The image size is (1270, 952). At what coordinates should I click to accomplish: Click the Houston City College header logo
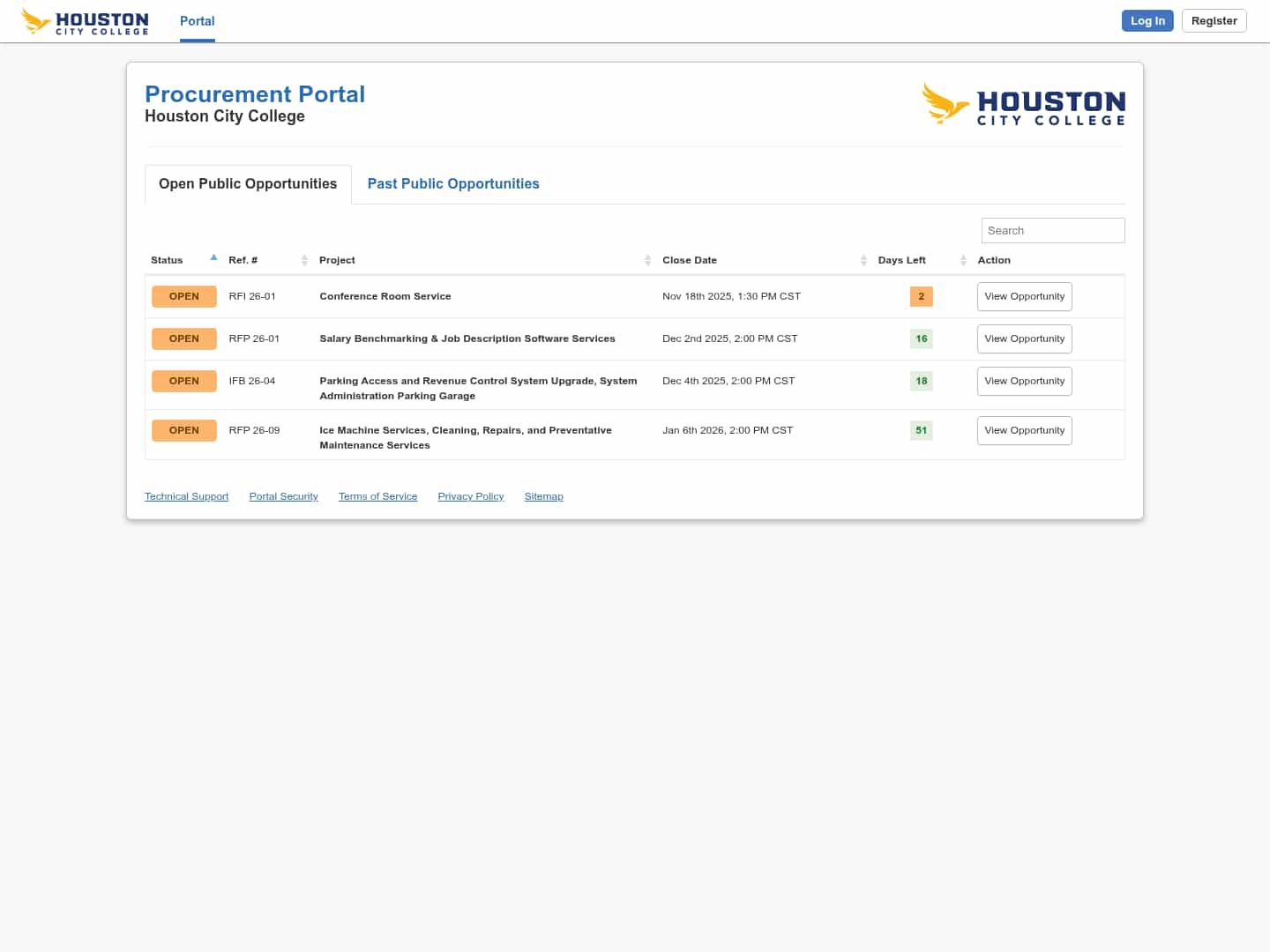(x=85, y=21)
